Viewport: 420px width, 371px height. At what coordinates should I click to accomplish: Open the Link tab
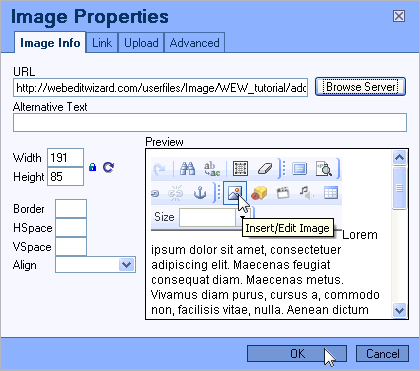coord(102,43)
